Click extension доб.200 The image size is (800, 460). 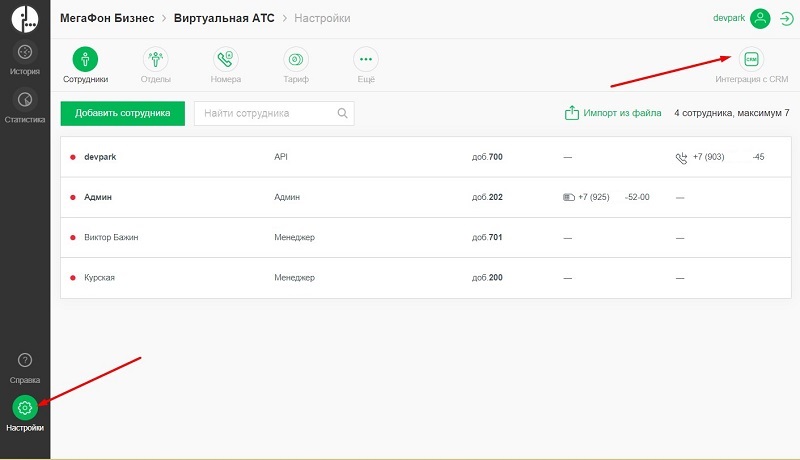point(487,277)
